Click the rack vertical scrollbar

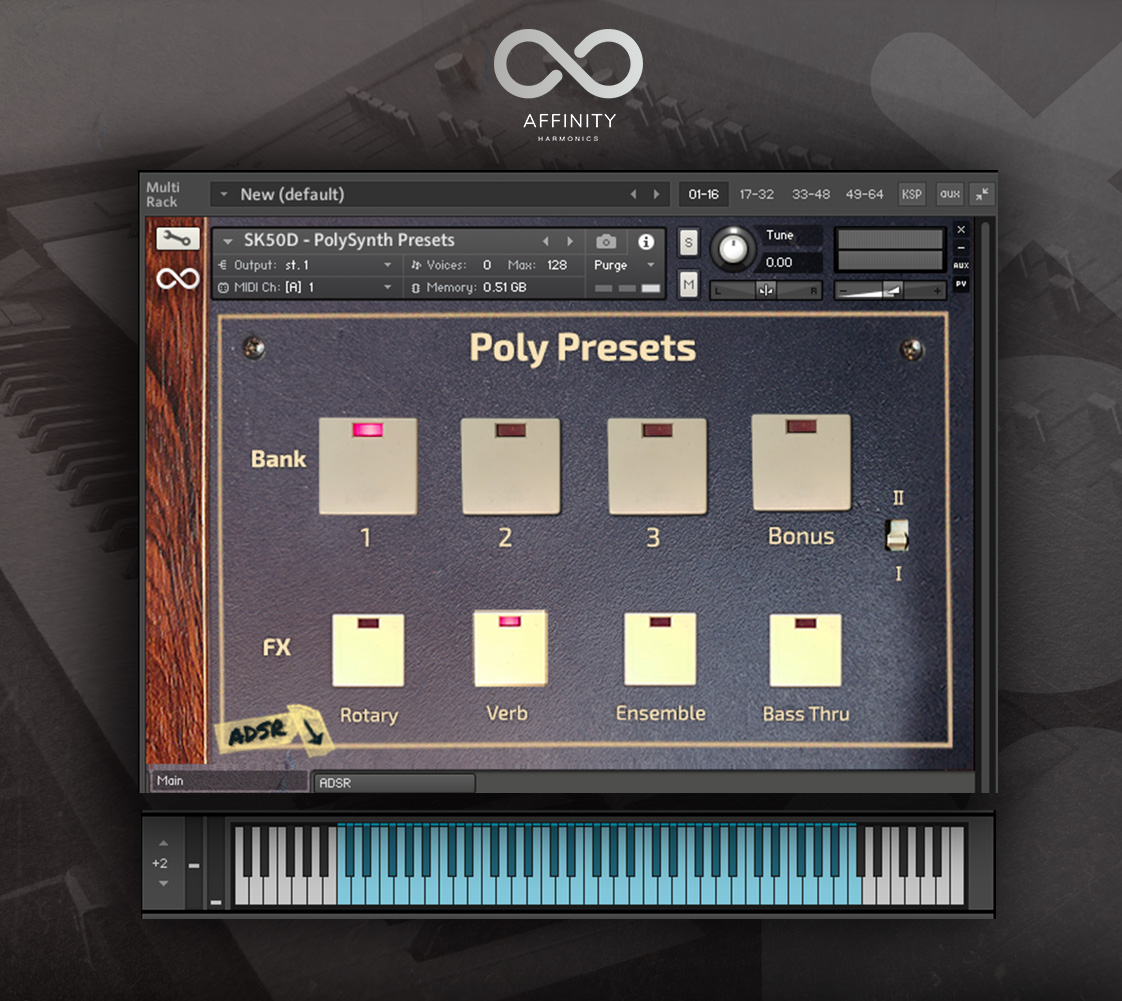[x=985, y=504]
